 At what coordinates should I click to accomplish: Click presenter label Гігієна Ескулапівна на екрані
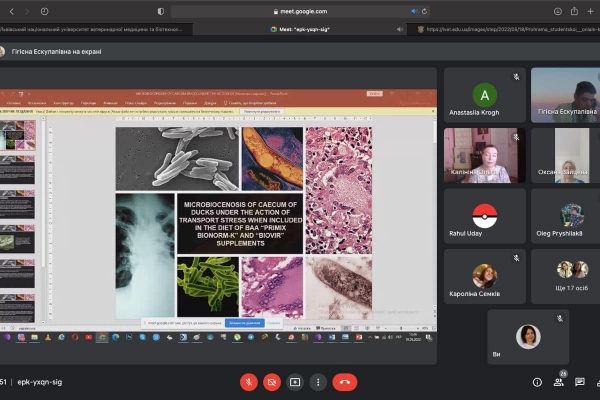pyautogui.click(x=56, y=52)
